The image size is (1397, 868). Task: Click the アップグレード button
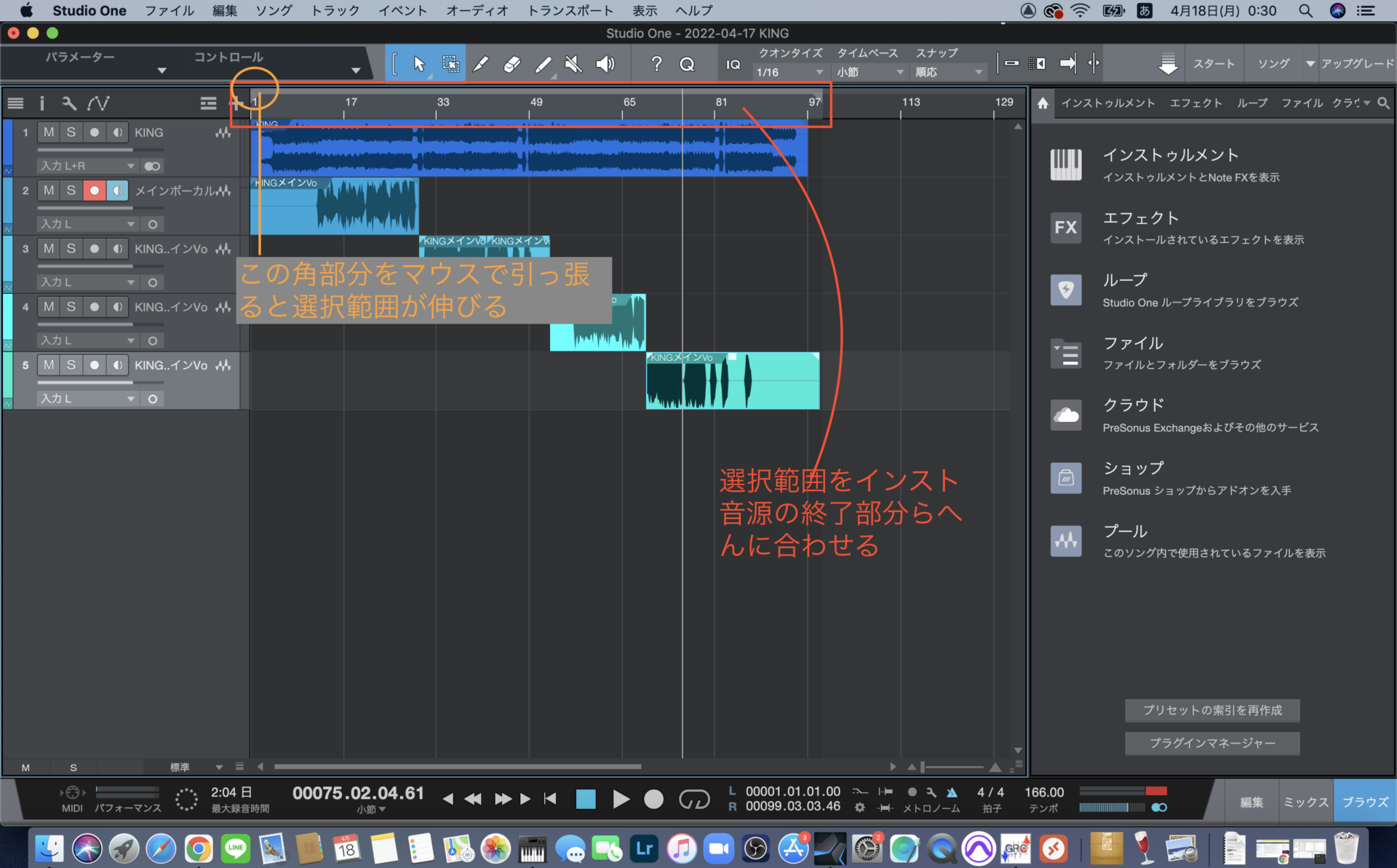1358,63
